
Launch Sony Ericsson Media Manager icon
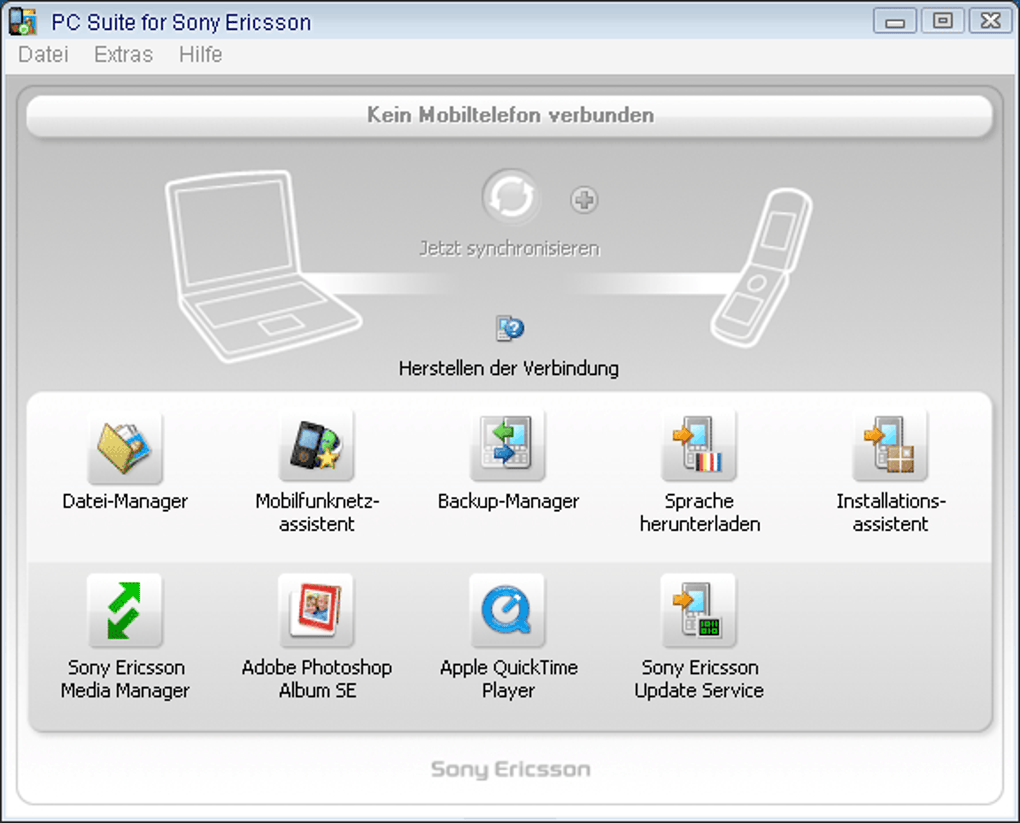coord(125,612)
